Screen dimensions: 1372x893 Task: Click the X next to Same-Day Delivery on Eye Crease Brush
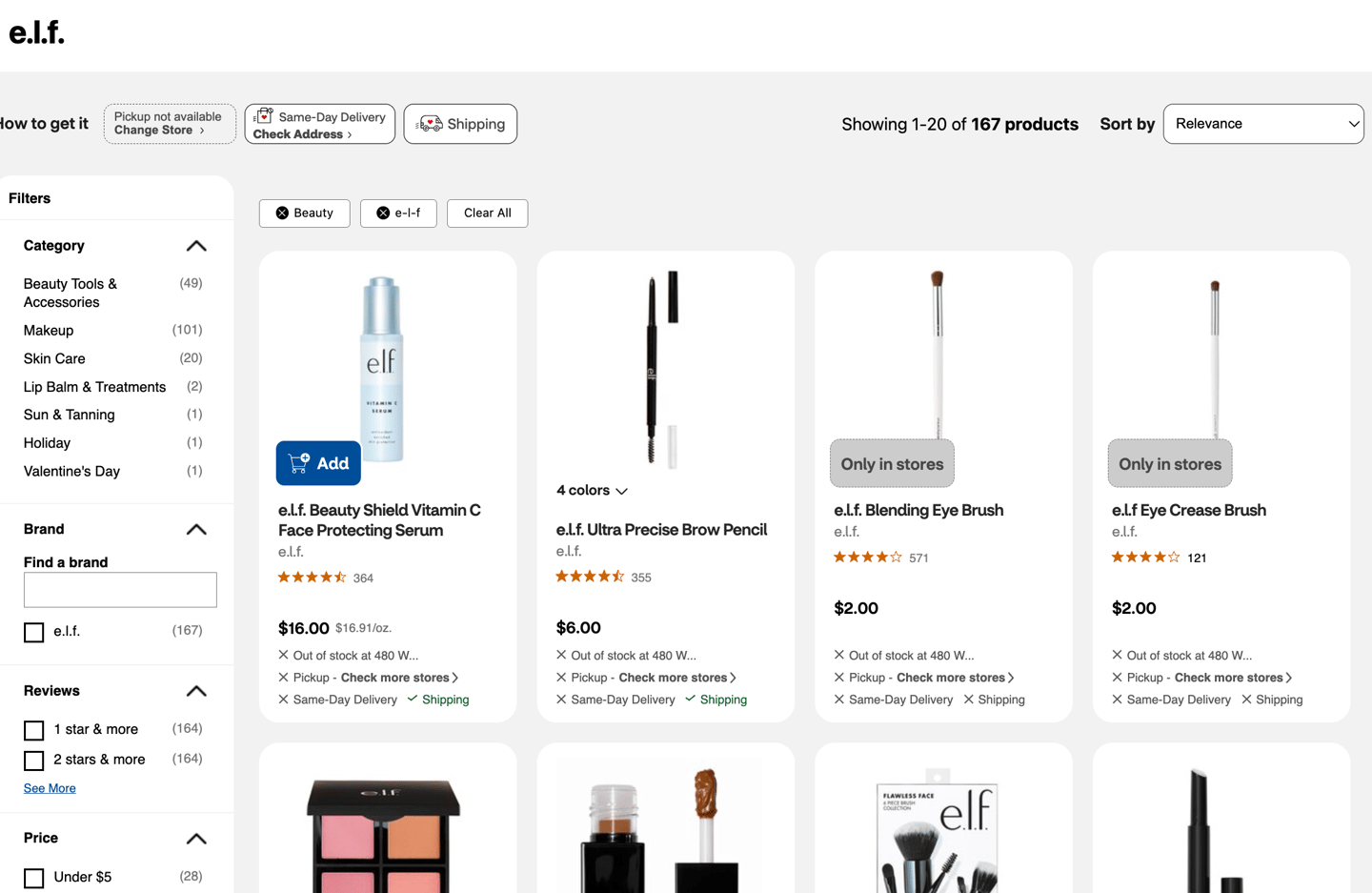point(1116,699)
